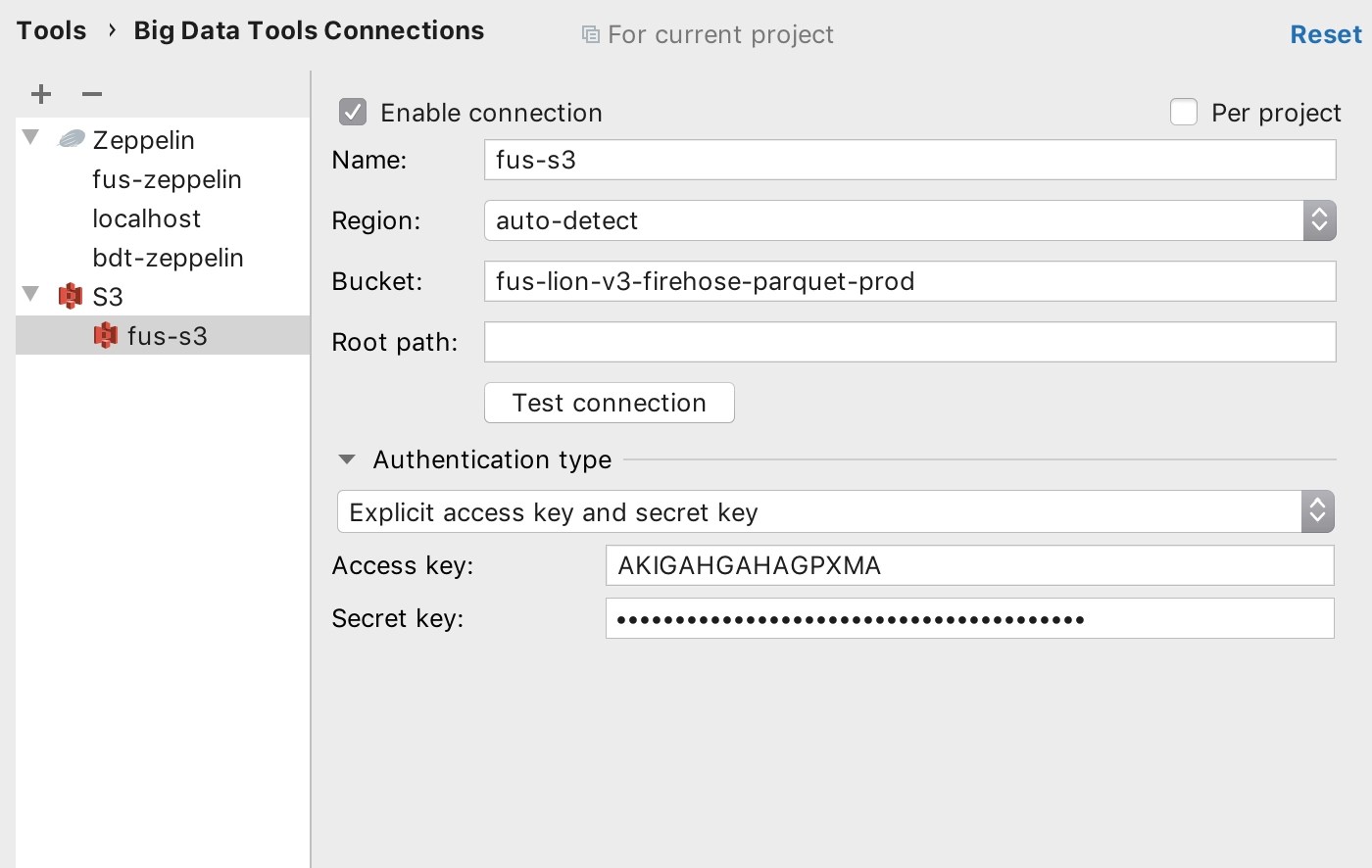Image resolution: width=1372 pixels, height=868 pixels.
Task: Click the clipboard icon near For current project
Action: point(589,33)
